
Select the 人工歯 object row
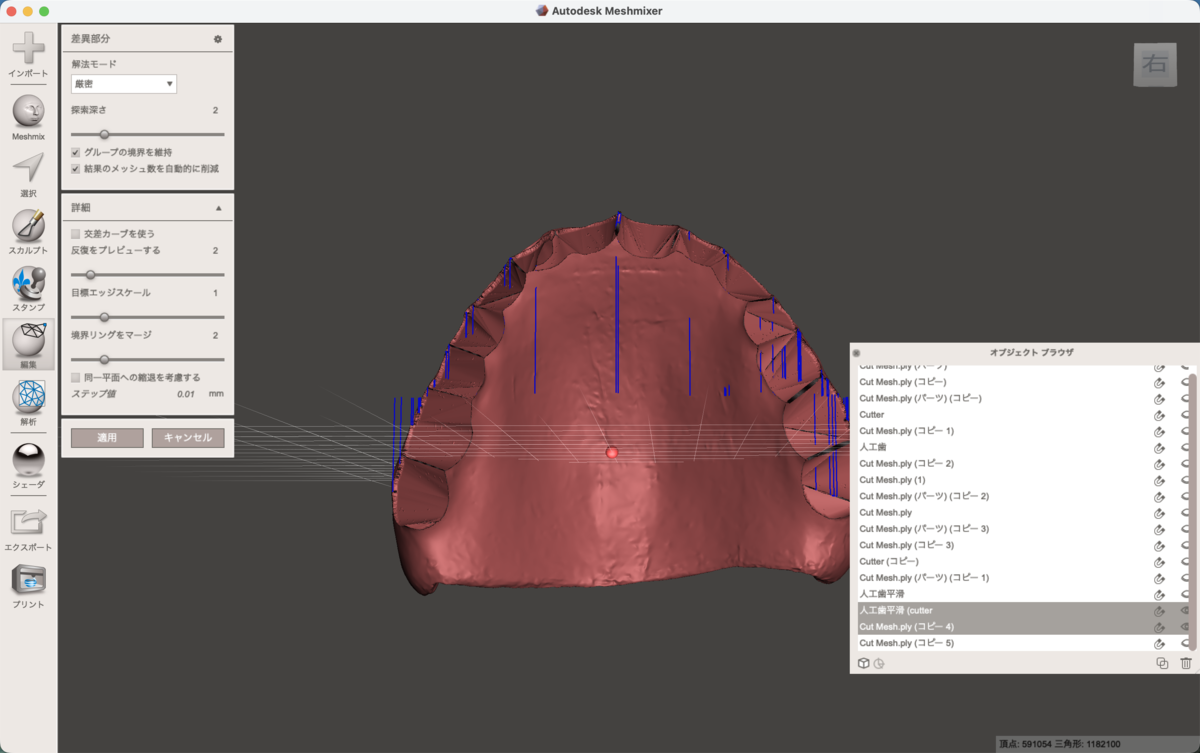click(x=1022, y=447)
